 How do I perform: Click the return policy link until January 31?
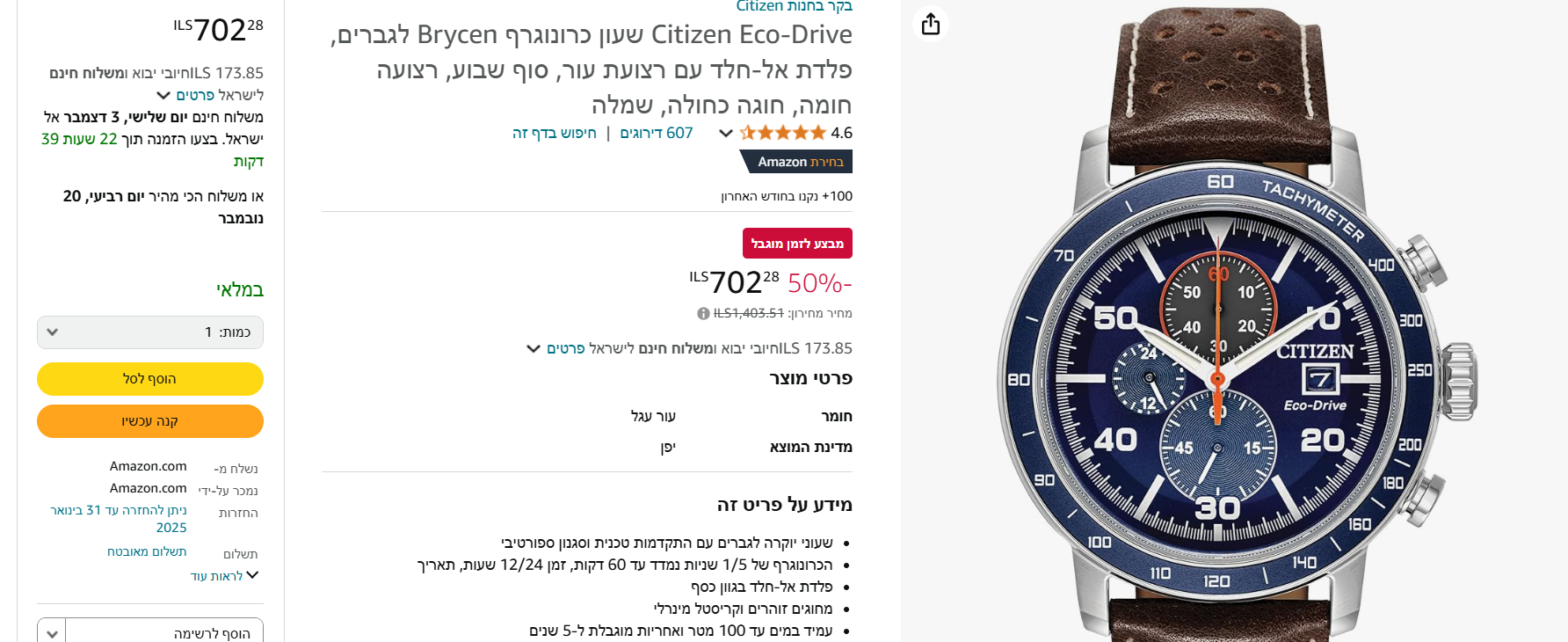120,519
